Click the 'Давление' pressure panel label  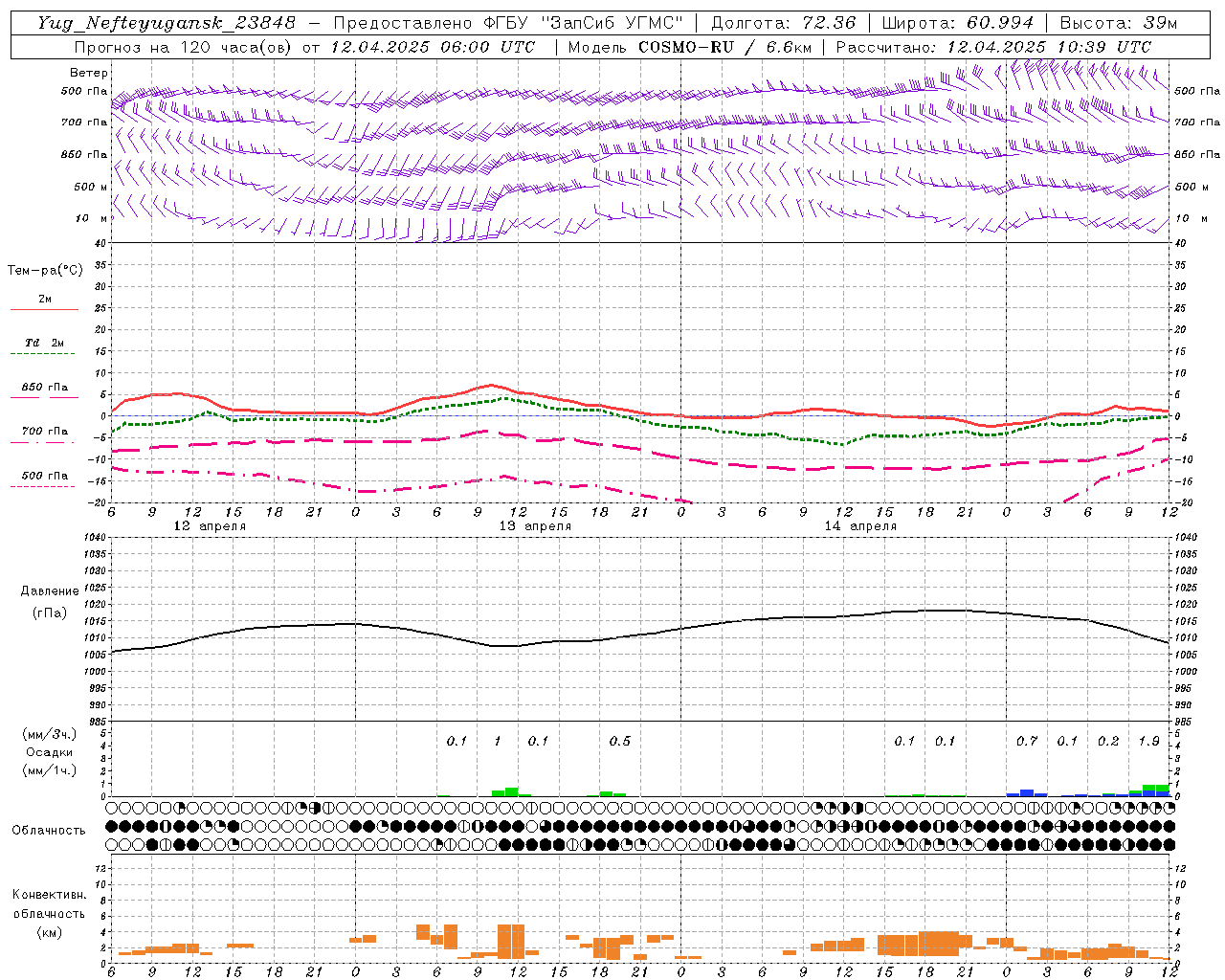[x=50, y=591]
